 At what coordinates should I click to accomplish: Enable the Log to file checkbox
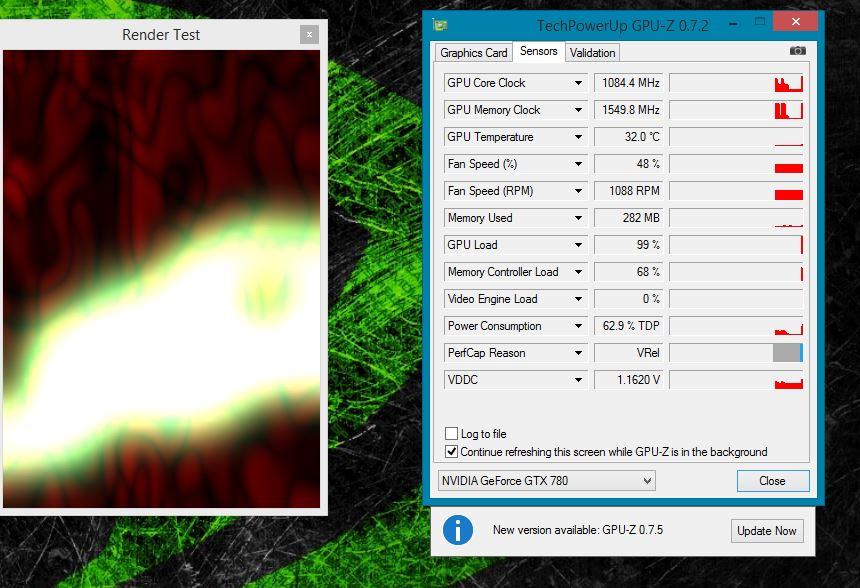(x=451, y=433)
